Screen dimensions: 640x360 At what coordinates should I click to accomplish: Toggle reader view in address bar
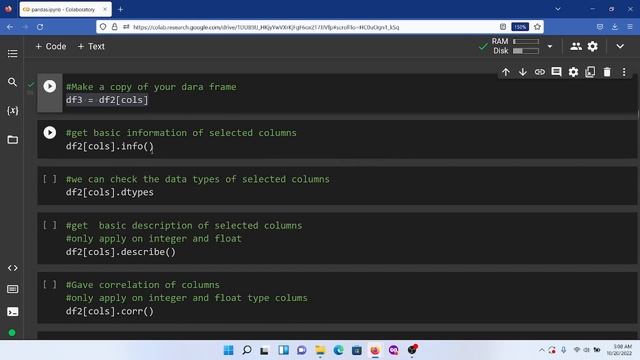pyautogui.click(x=503, y=27)
